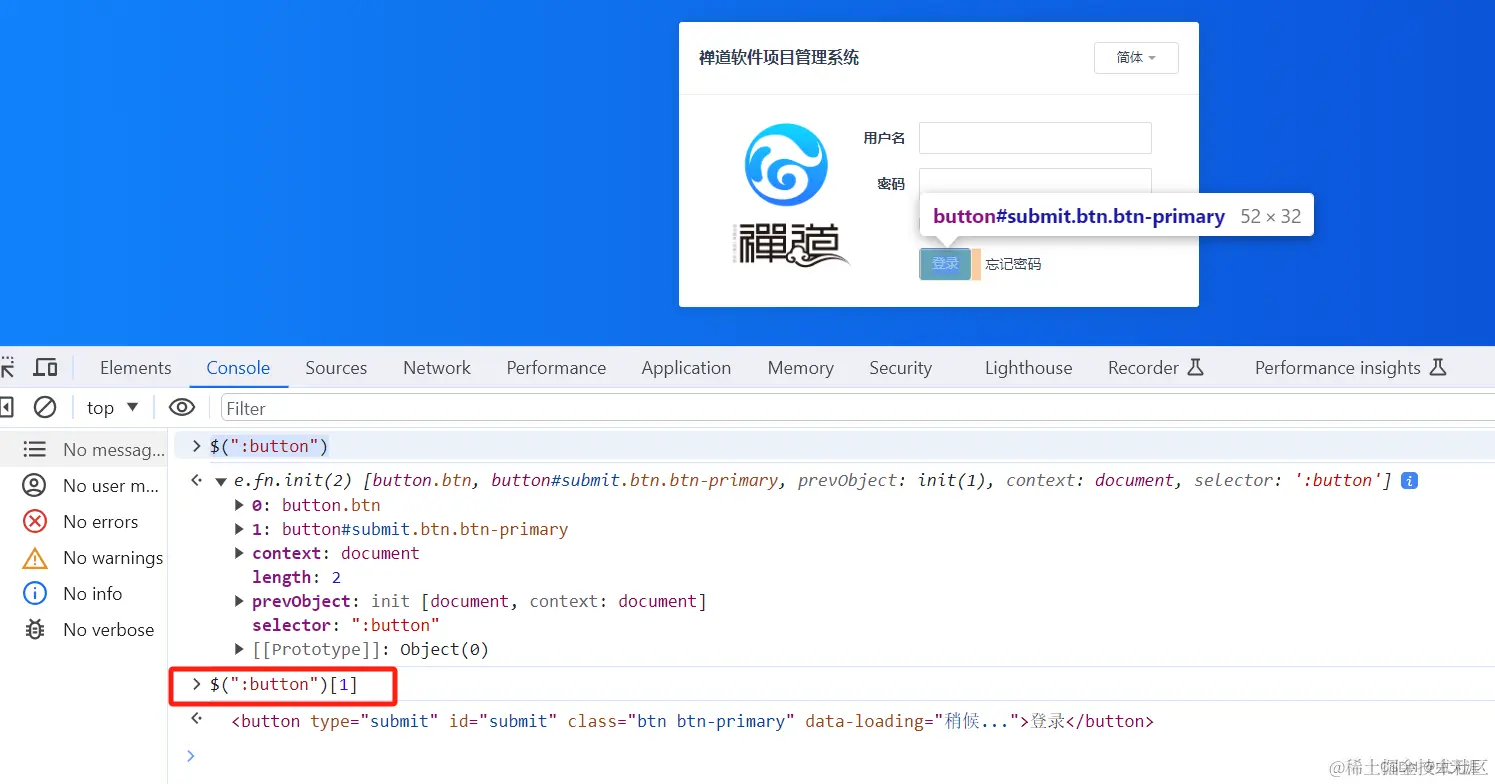The height and width of the screenshot is (784, 1495).
Task: Clear console with the ban icon
Action: pyautogui.click(x=45, y=407)
